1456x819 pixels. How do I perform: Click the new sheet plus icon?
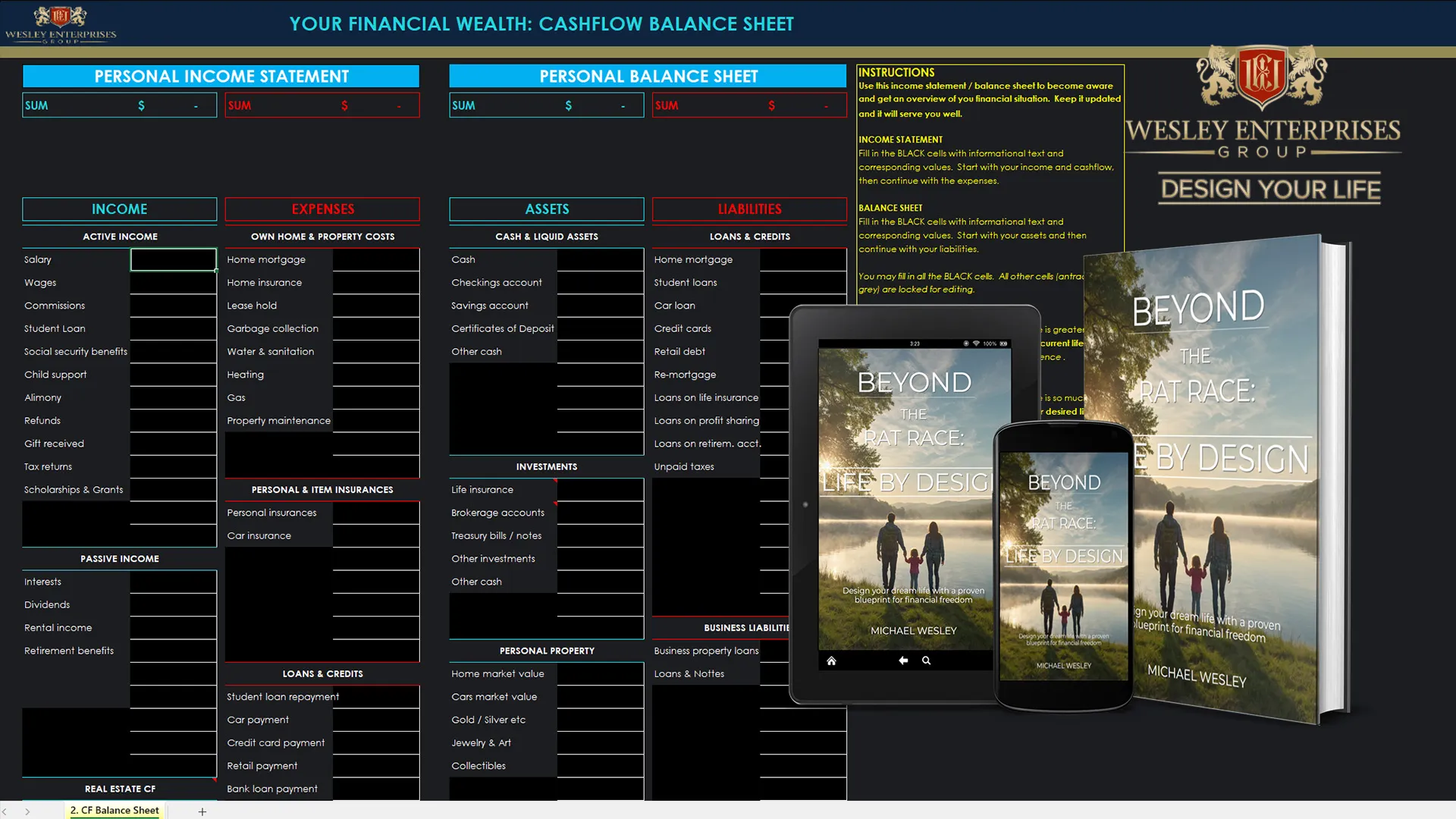(202, 811)
